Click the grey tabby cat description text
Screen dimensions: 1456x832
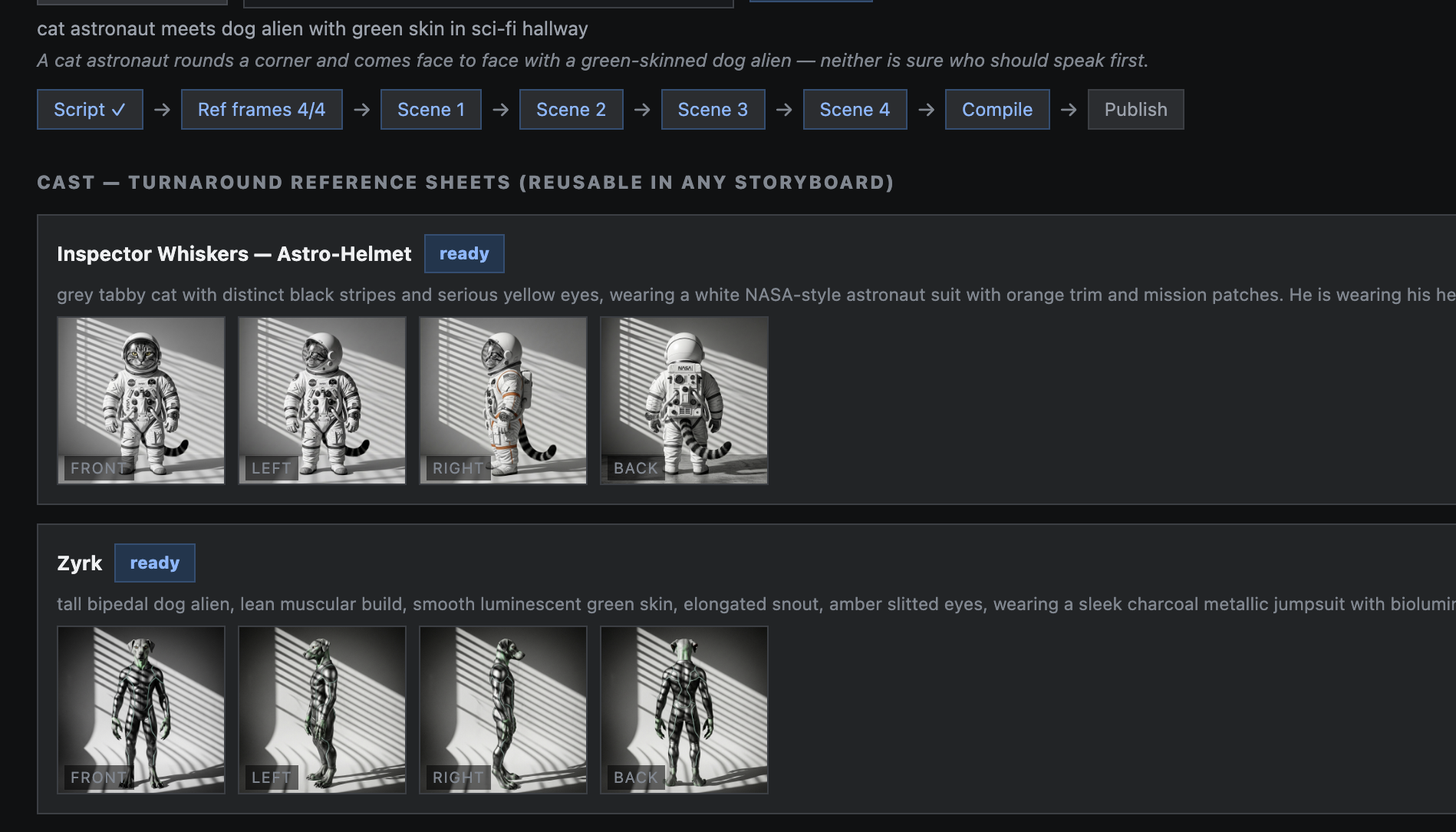[756, 295]
